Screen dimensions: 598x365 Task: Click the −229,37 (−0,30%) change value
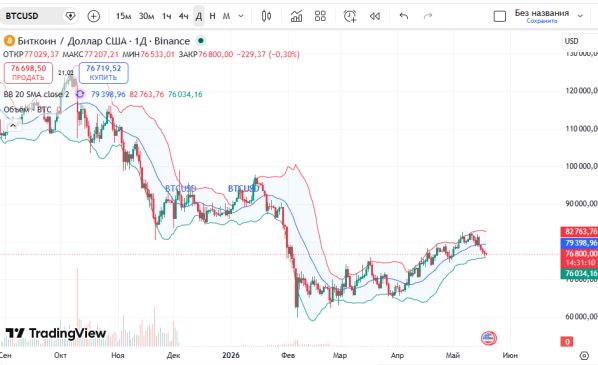pyautogui.click(x=268, y=55)
